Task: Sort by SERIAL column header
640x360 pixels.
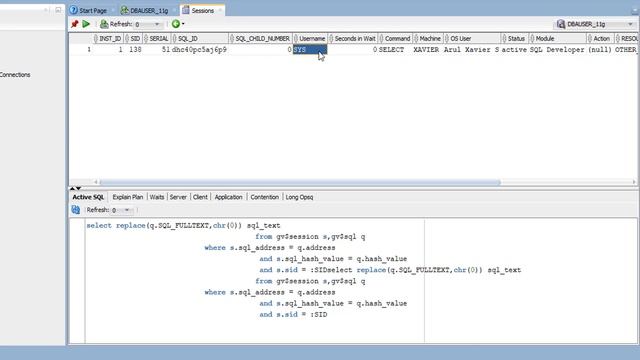Action: 157,38
